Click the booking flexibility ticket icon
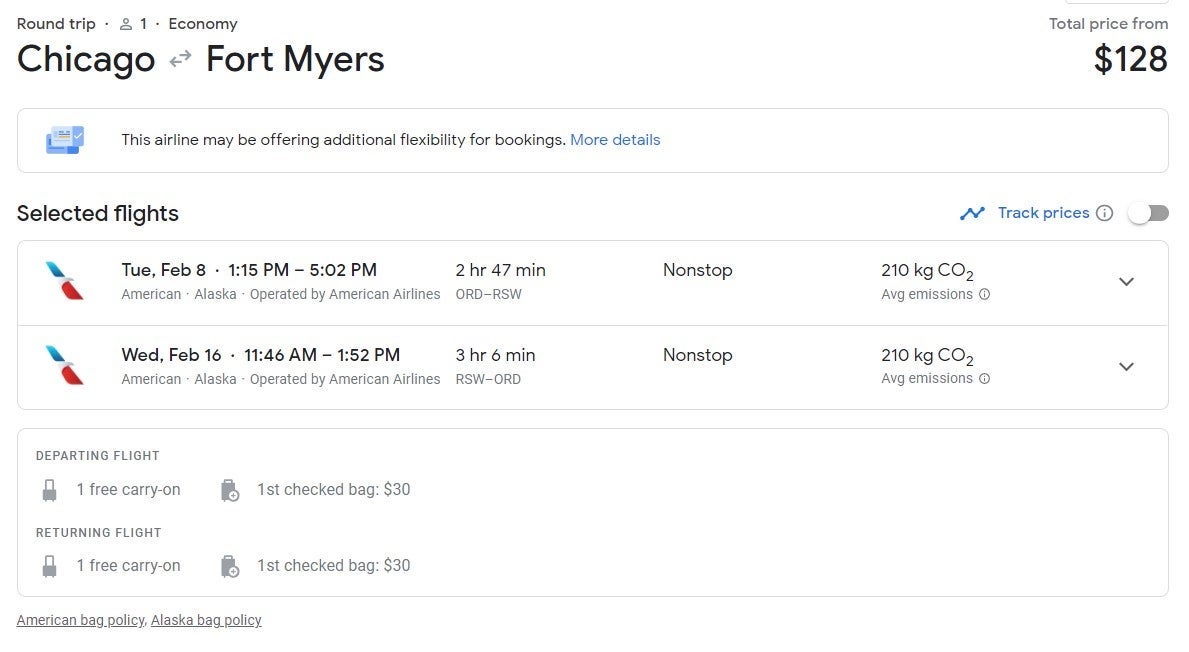Screen dimensions: 1189x652 pyautogui.click(x=65, y=140)
